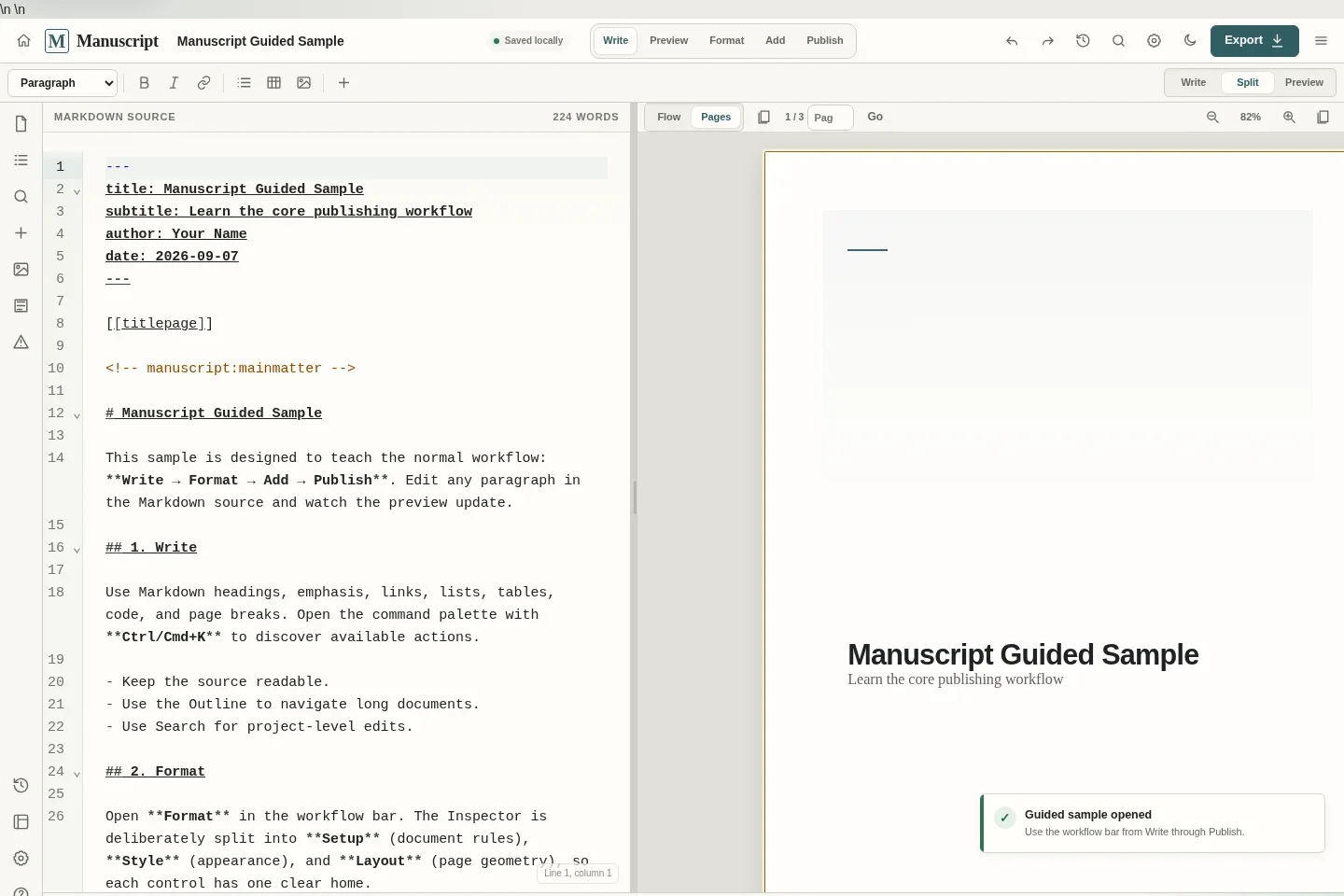Click the Manuscript Guided Sample document title
This screenshot has height=896, width=1344.
[x=260, y=41]
